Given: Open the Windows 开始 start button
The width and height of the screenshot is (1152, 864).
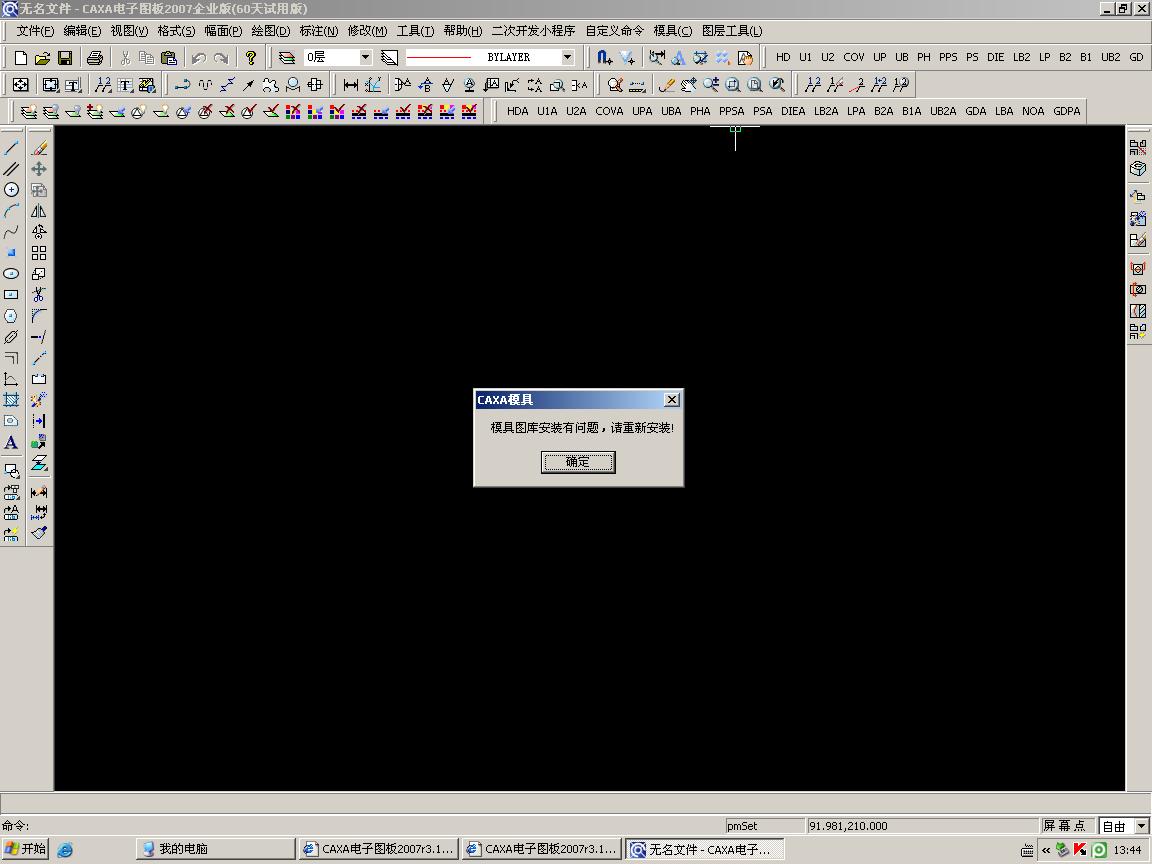Looking at the screenshot, I should [24, 849].
